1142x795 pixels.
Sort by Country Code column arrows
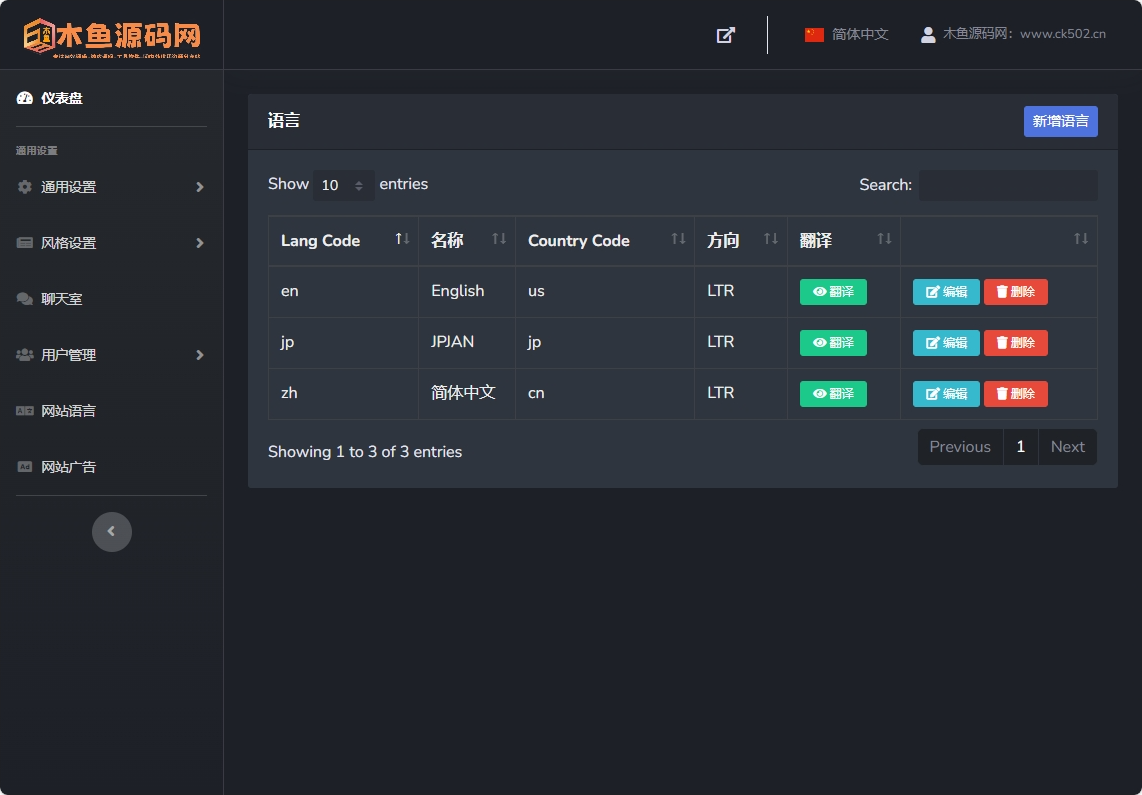[x=678, y=239]
